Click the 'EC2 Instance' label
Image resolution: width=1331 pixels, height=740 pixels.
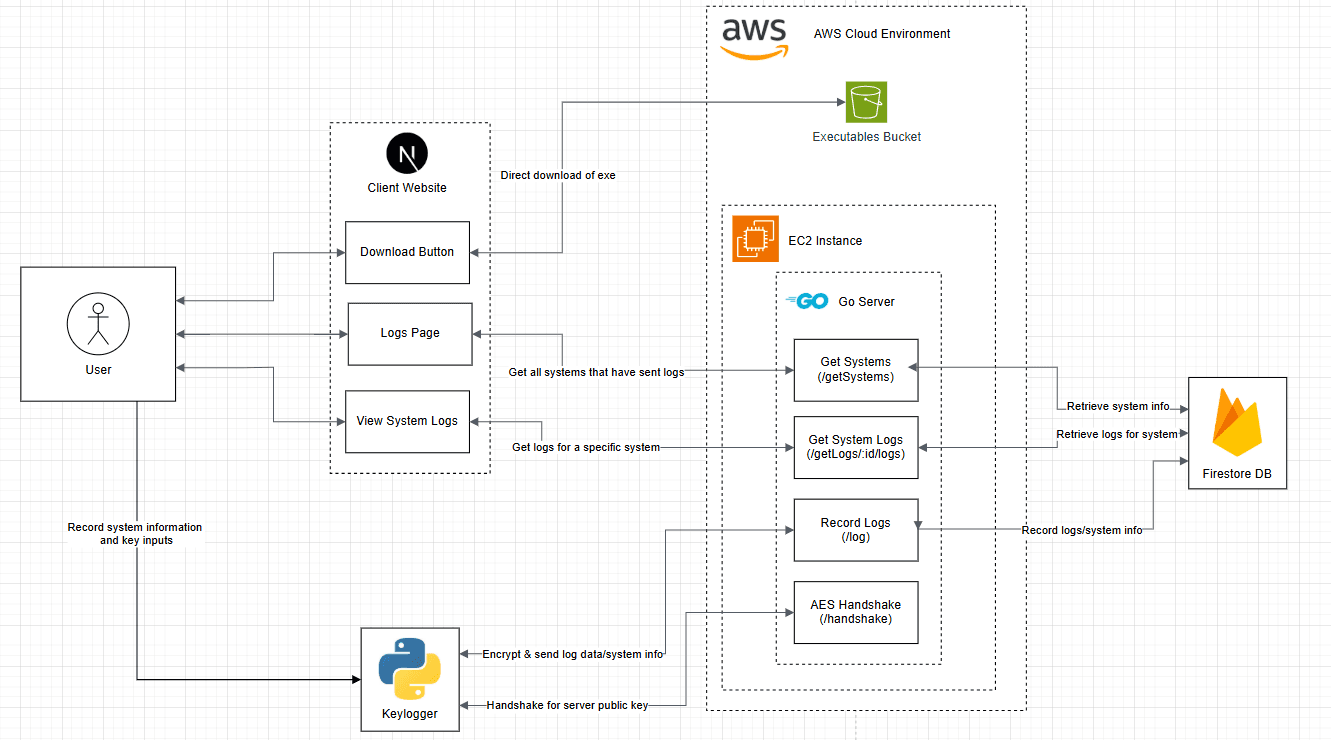pos(825,241)
